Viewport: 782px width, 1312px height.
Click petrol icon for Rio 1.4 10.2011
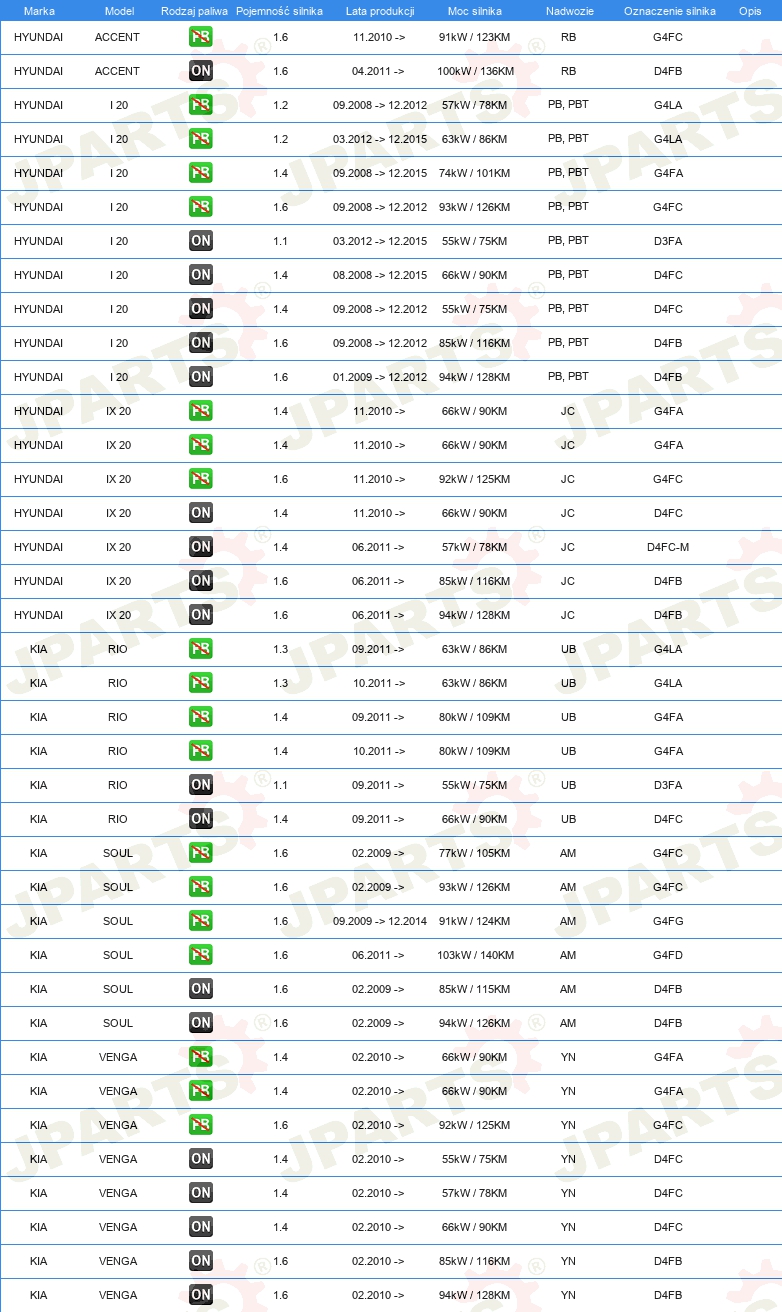[201, 751]
